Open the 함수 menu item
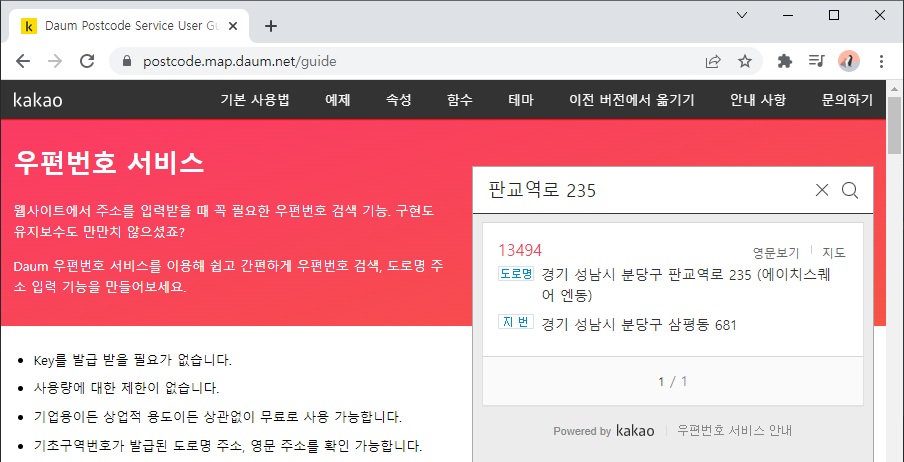The height and width of the screenshot is (462, 904). 459,100
